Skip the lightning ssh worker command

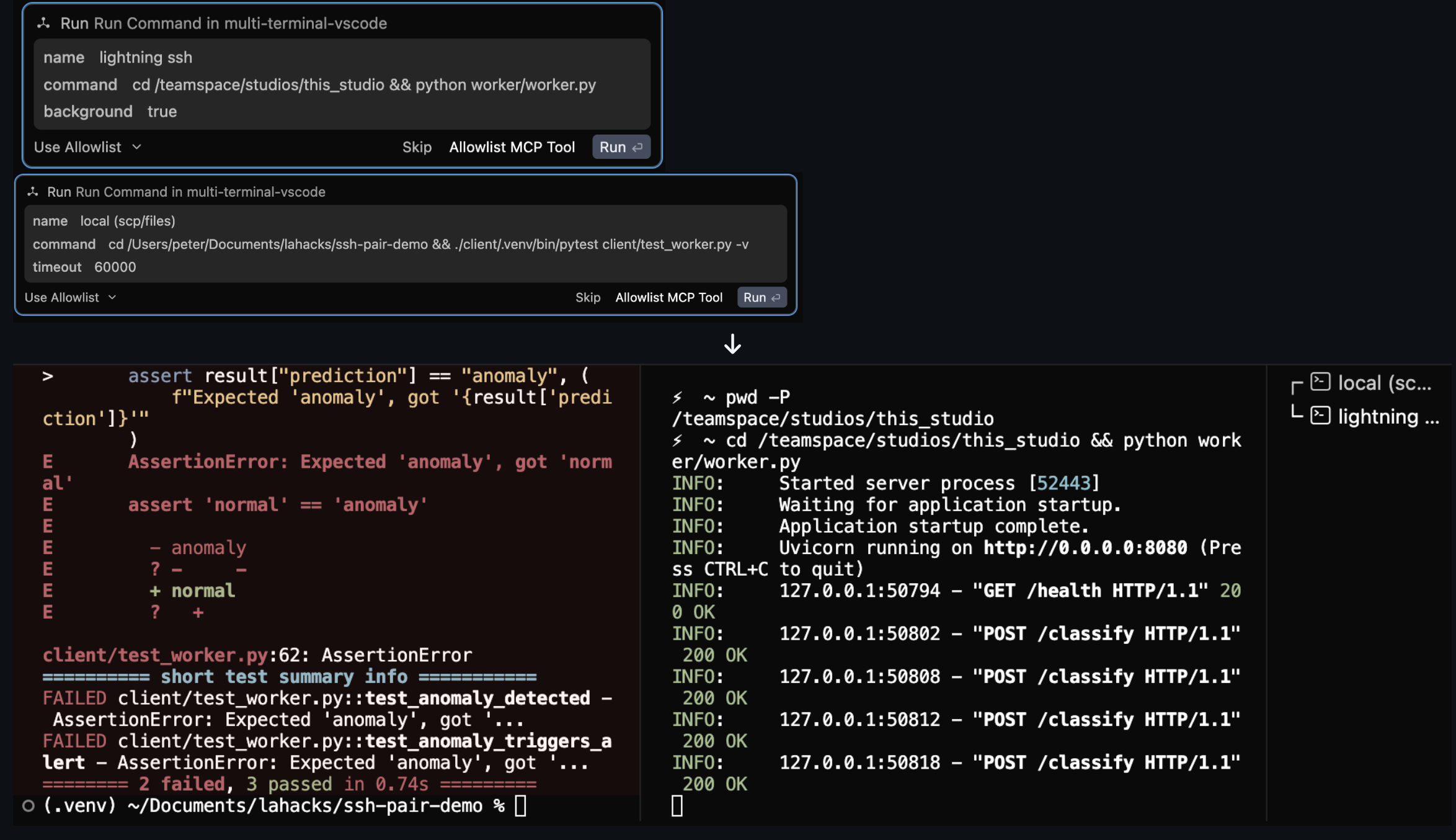[x=417, y=147]
